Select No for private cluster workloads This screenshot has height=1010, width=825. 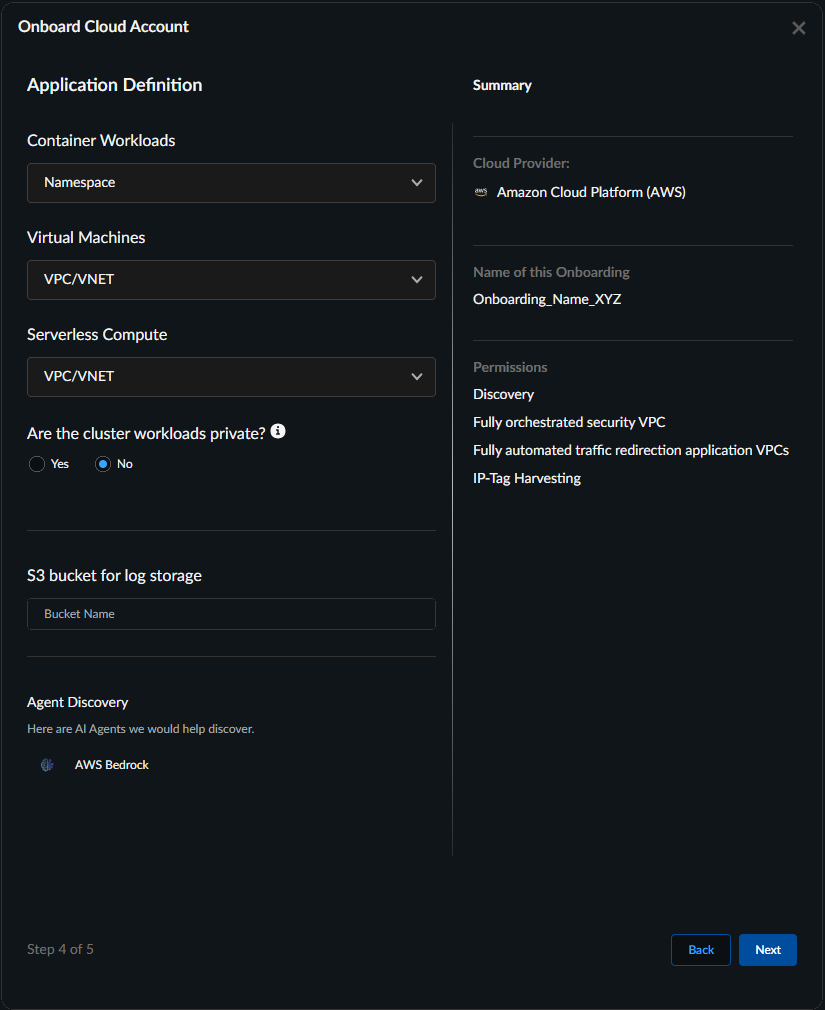pos(103,464)
